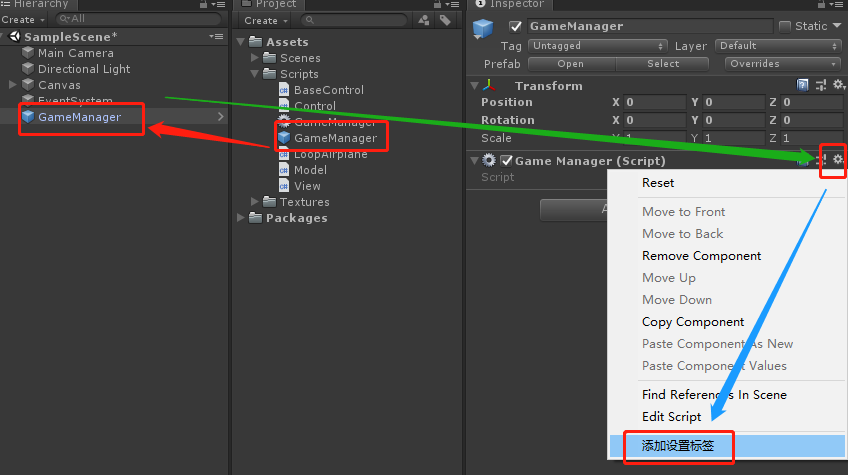Screen dimensions: 848x475
Task: Expand the Textures folder
Action: (255, 201)
